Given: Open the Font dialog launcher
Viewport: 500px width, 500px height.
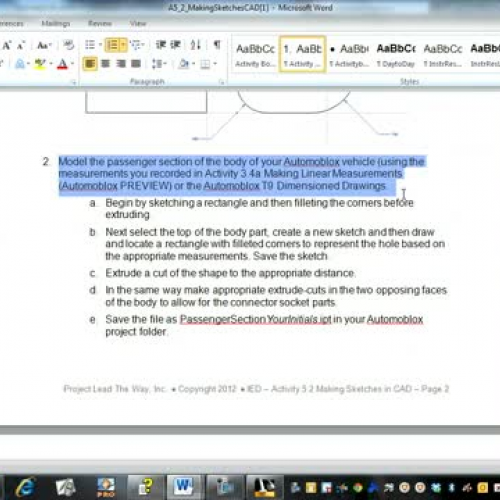Looking at the screenshot, I should point(74,82).
